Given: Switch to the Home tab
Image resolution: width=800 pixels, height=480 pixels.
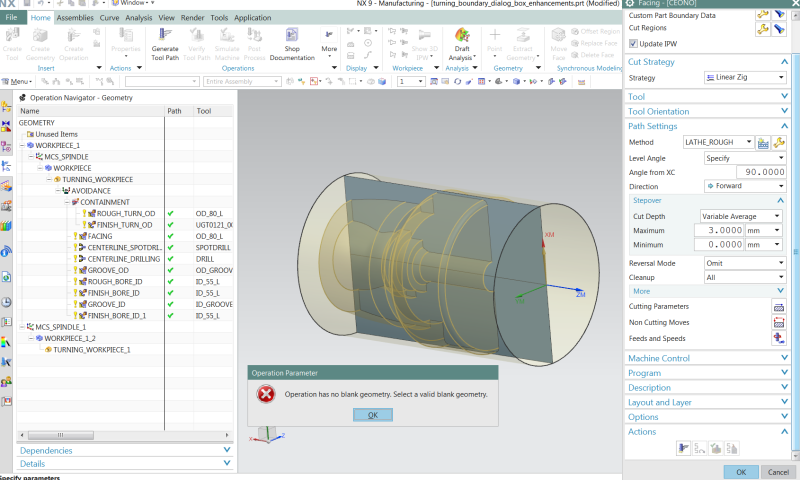Looking at the screenshot, I should pyautogui.click(x=40, y=18).
